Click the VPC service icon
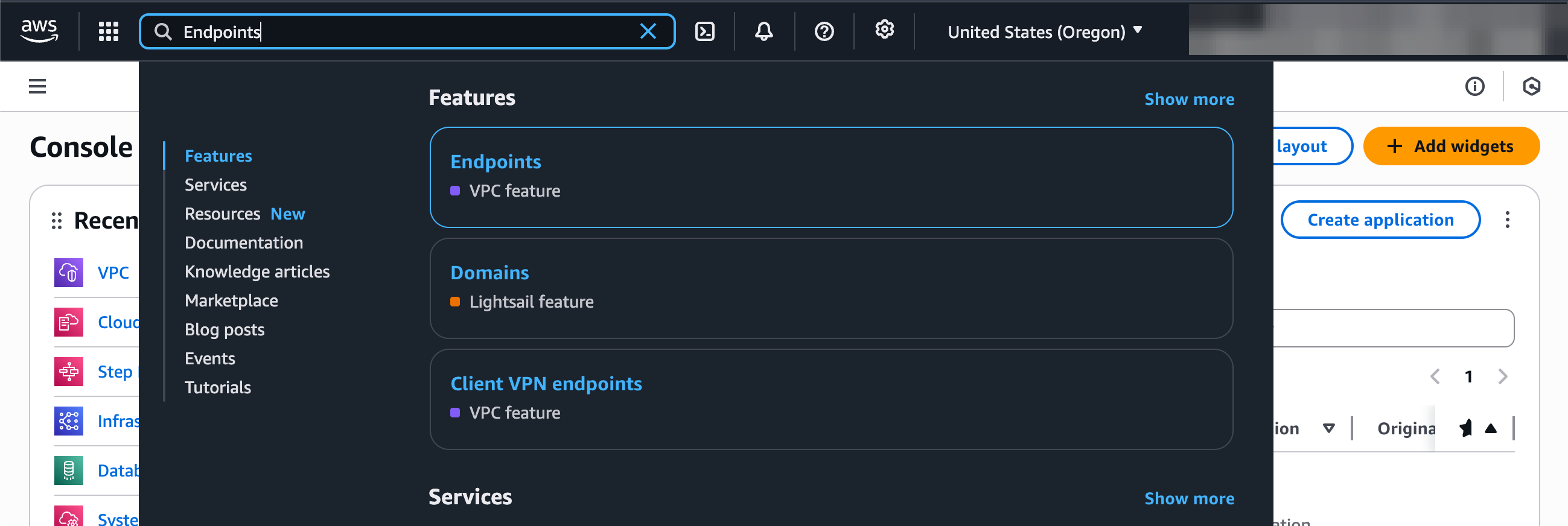This screenshot has height=526, width=1568. pos(69,273)
